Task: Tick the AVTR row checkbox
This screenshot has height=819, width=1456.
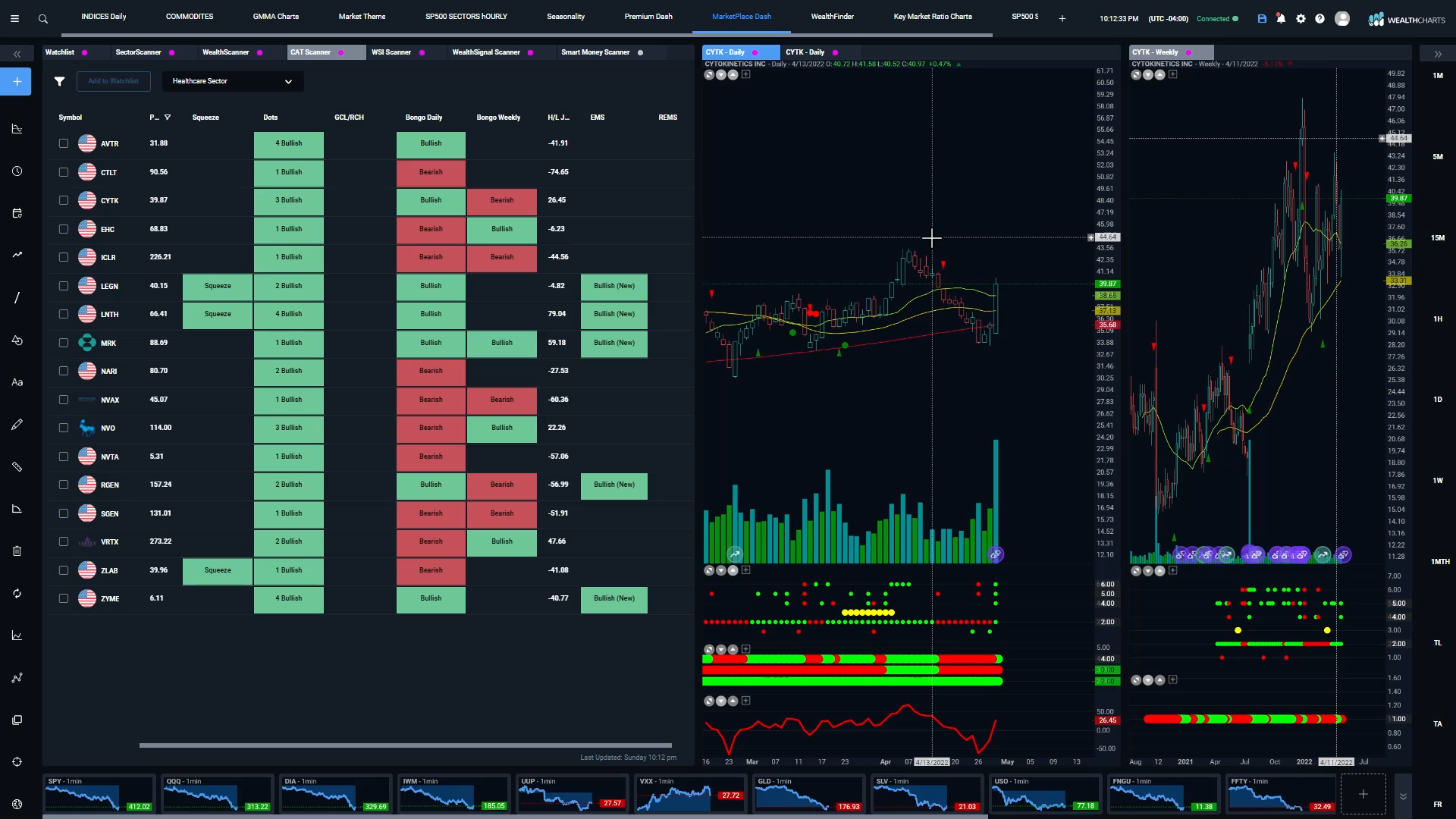Action: (64, 143)
